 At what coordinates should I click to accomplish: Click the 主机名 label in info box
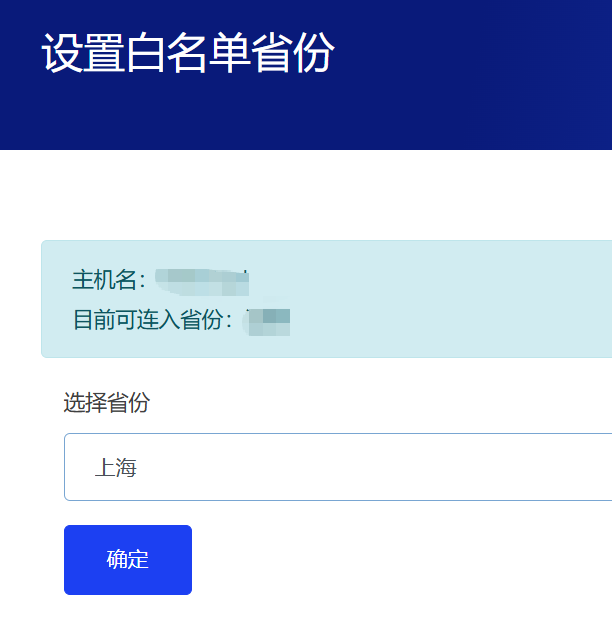[108, 280]
